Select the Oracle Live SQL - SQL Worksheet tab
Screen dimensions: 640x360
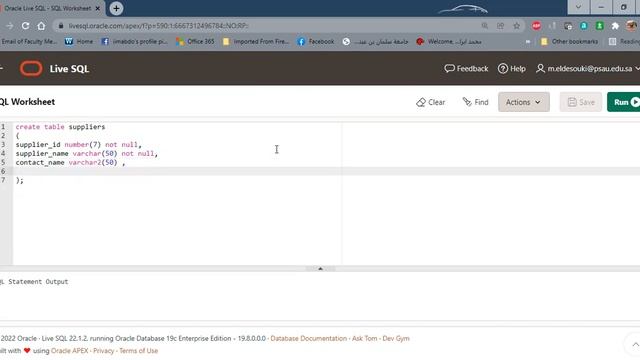pos(51,8)
